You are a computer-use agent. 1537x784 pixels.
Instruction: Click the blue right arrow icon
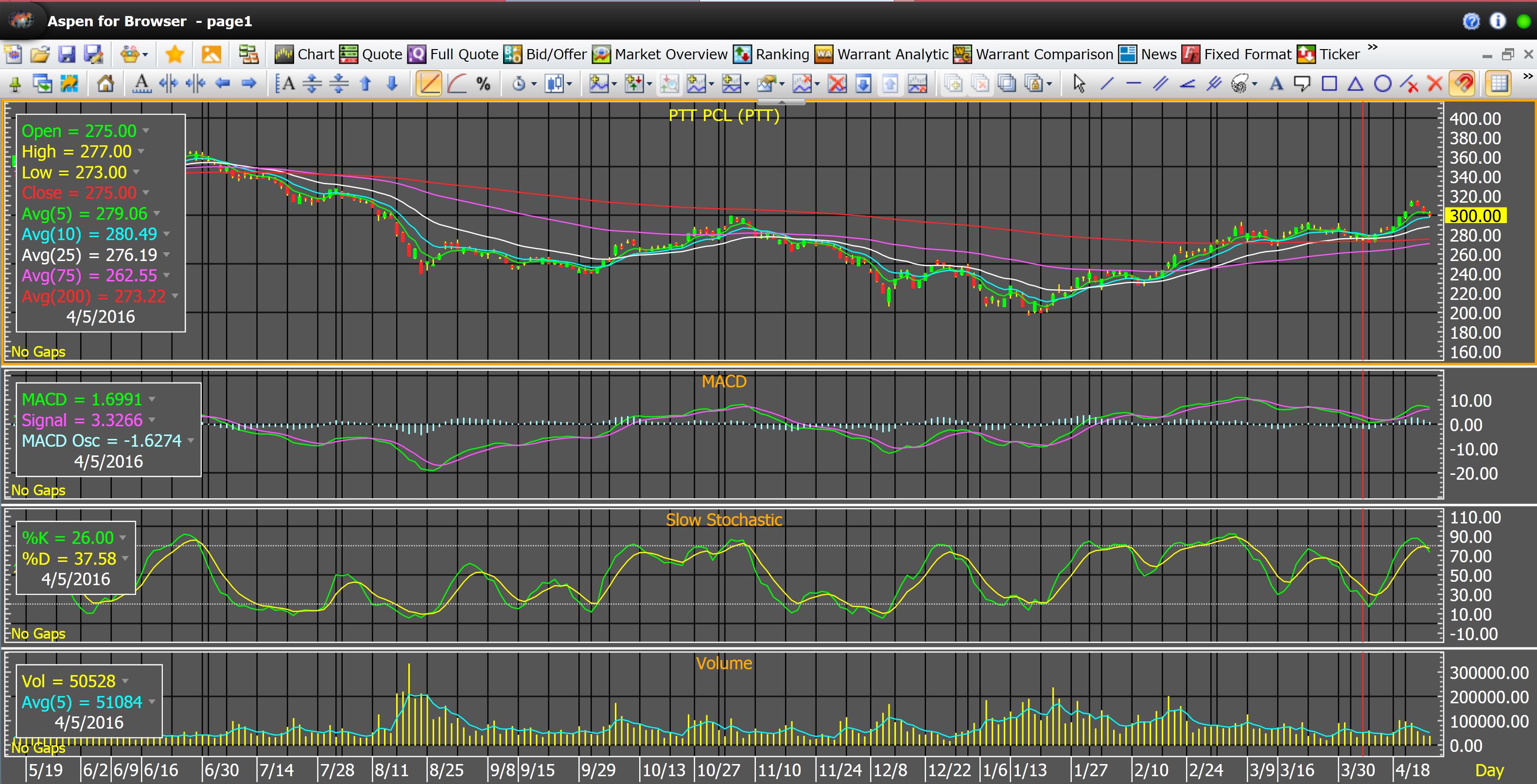point(249,84)
